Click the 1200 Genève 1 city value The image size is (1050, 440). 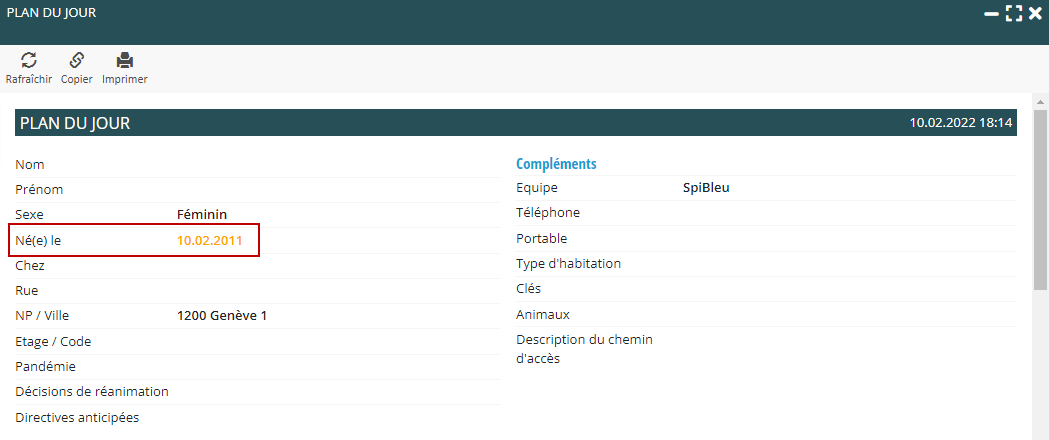(x=222, y=316)
